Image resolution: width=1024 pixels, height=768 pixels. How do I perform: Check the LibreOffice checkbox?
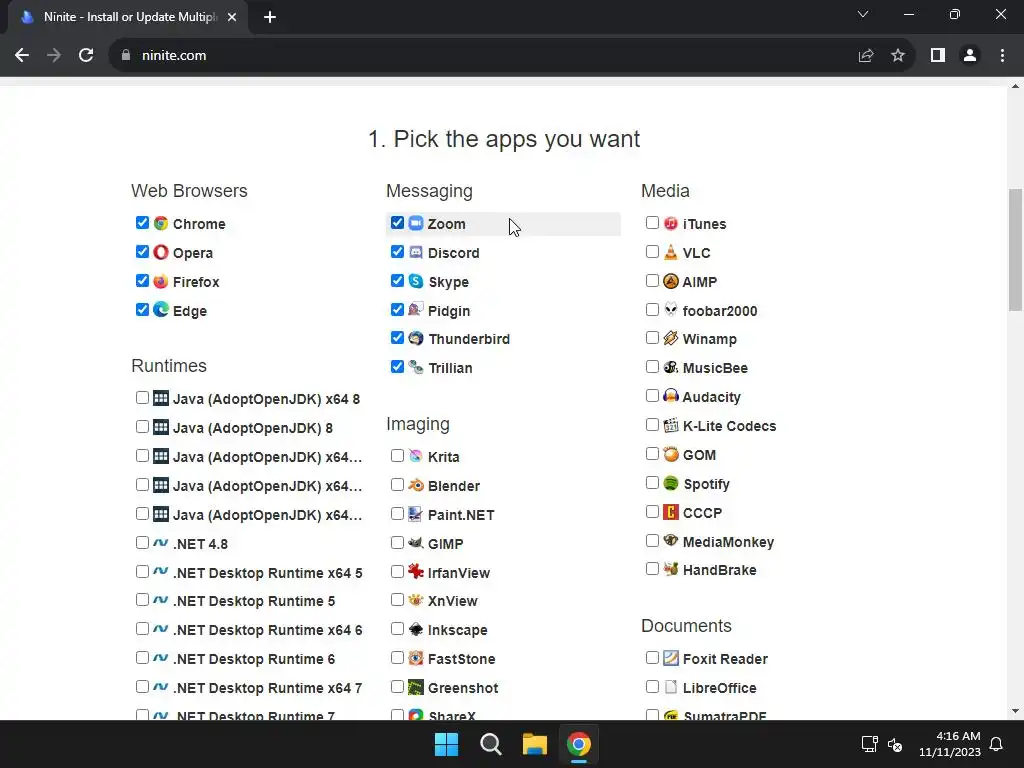point(652,686)
